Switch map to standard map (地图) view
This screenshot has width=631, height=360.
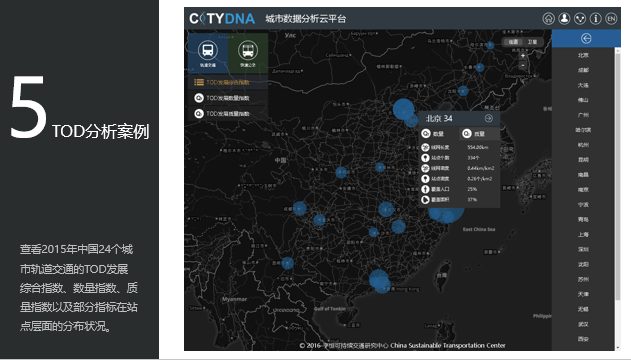pos(513,42)
